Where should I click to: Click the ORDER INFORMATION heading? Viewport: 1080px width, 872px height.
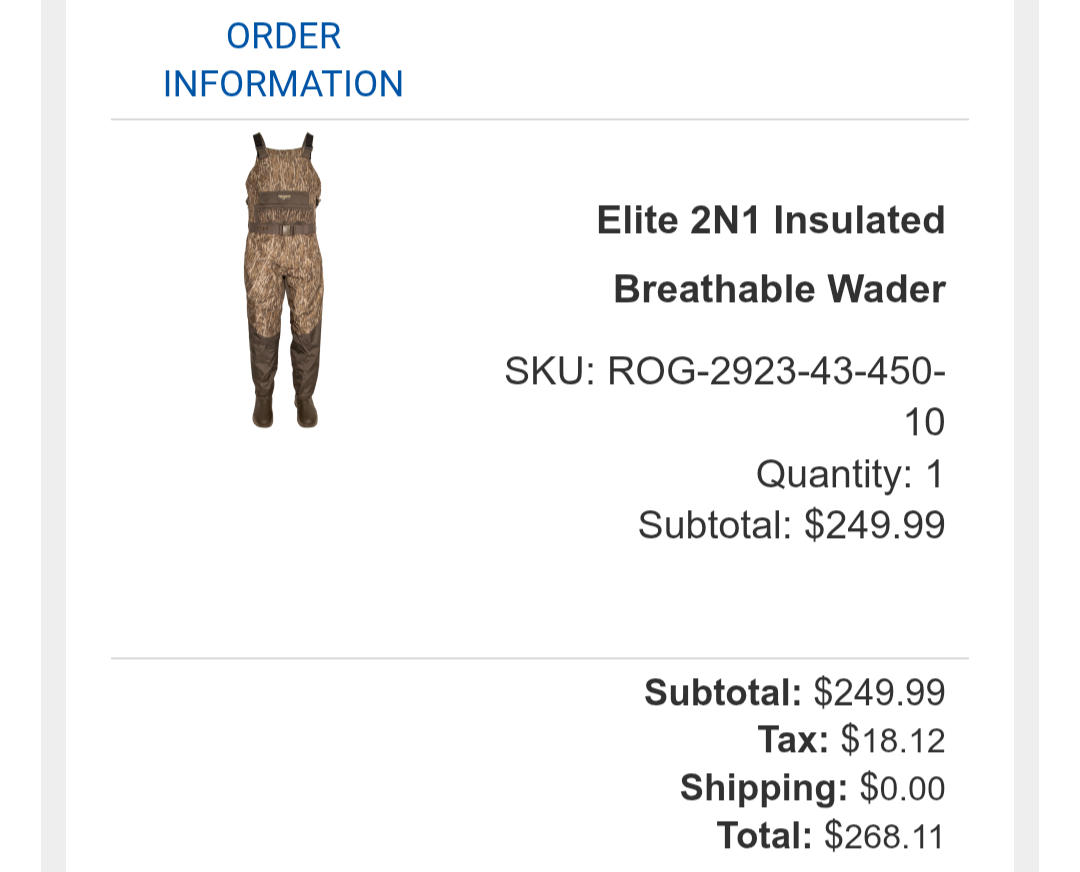[x=283, y=60]
